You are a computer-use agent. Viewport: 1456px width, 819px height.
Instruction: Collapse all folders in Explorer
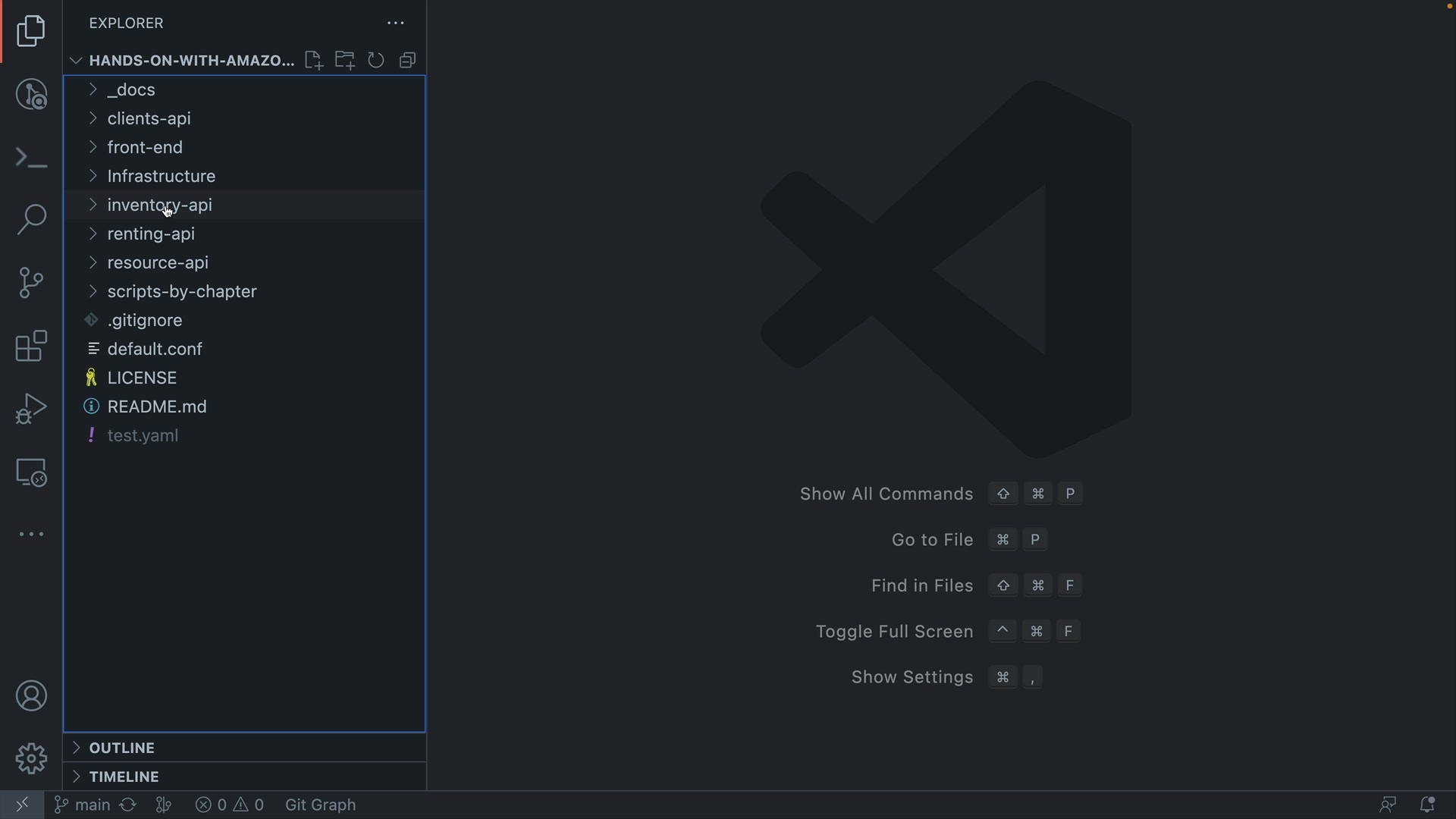[x=408, y=61]
